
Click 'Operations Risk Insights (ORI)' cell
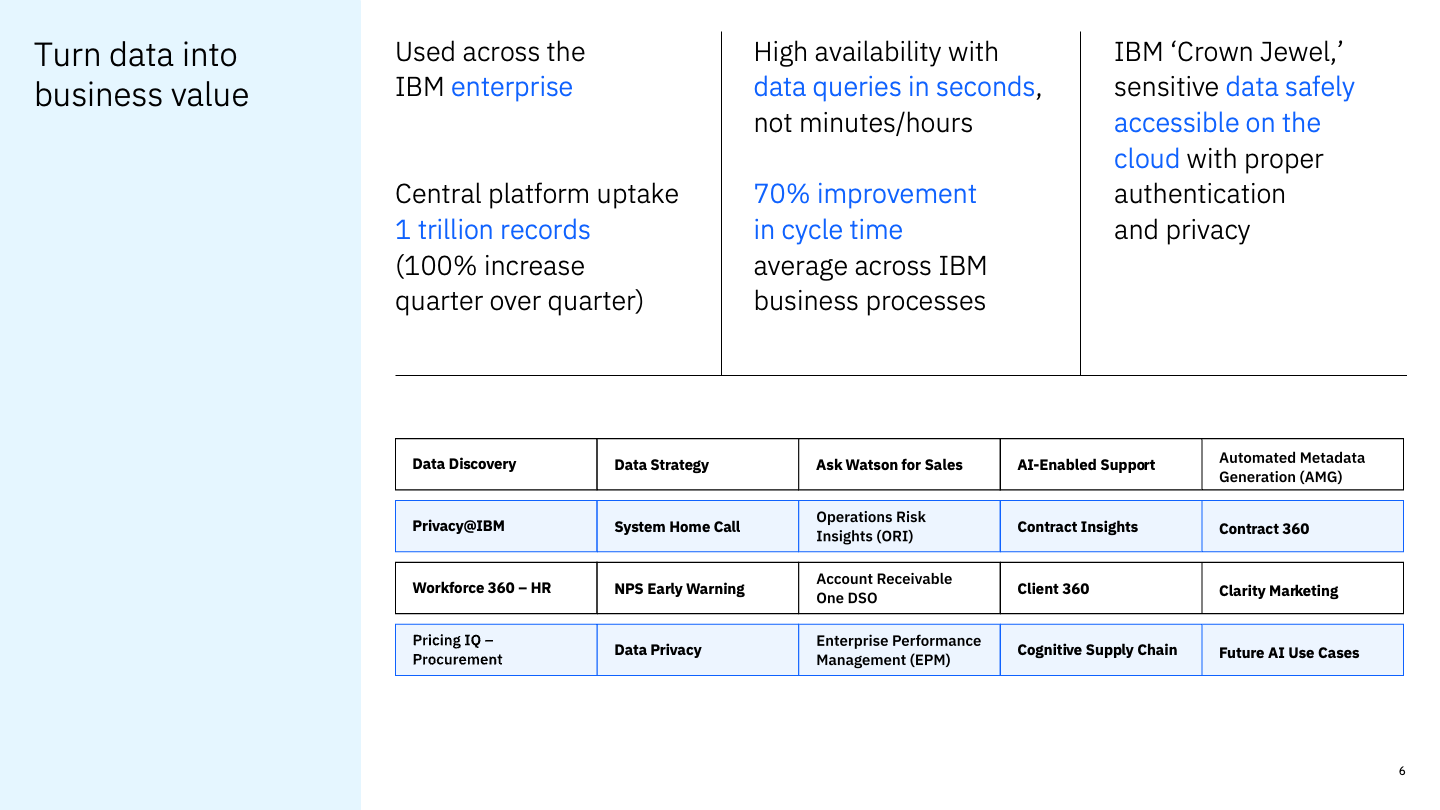coord(899,526)
